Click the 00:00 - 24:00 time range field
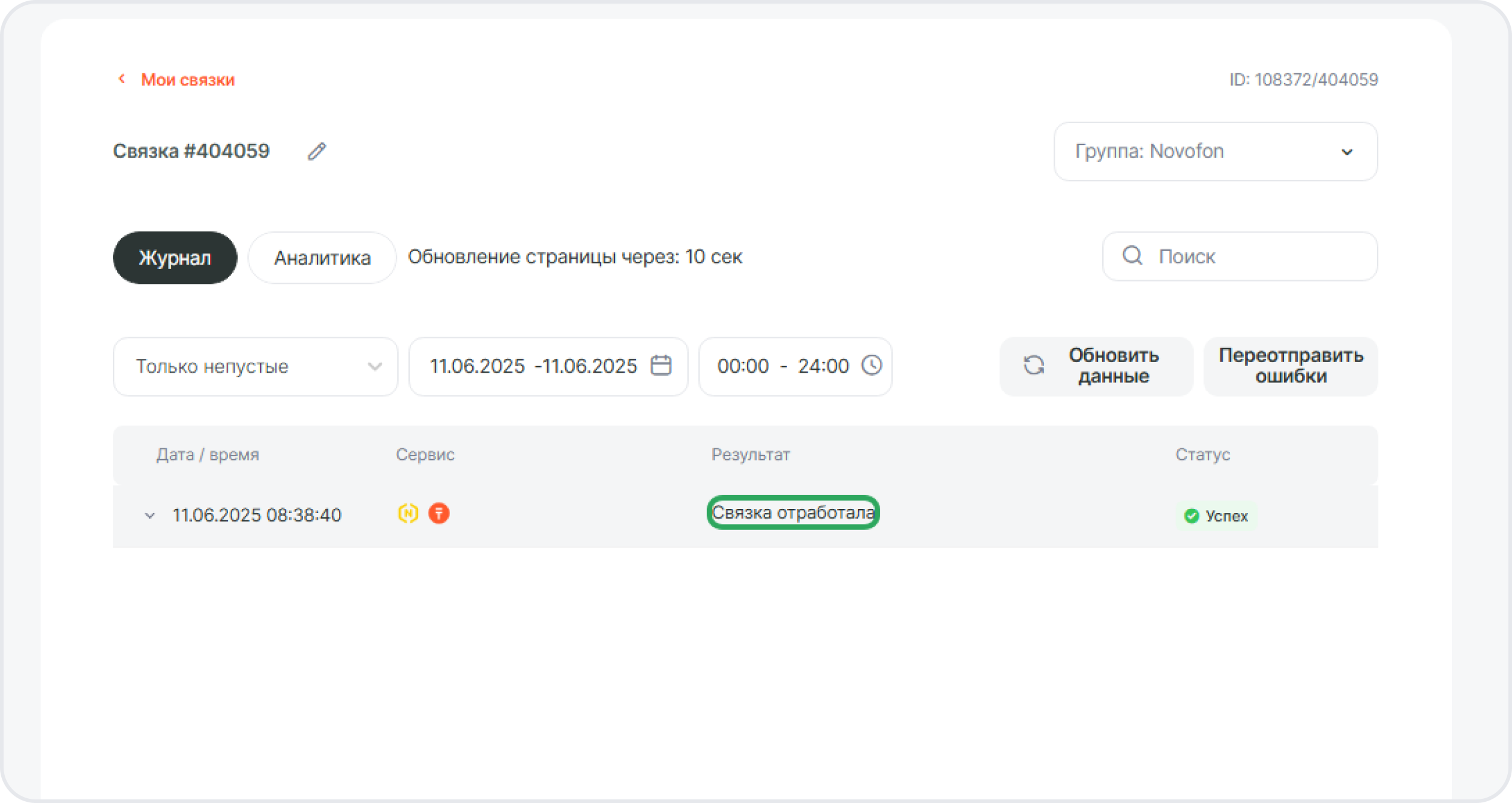 tap(782, 366)
